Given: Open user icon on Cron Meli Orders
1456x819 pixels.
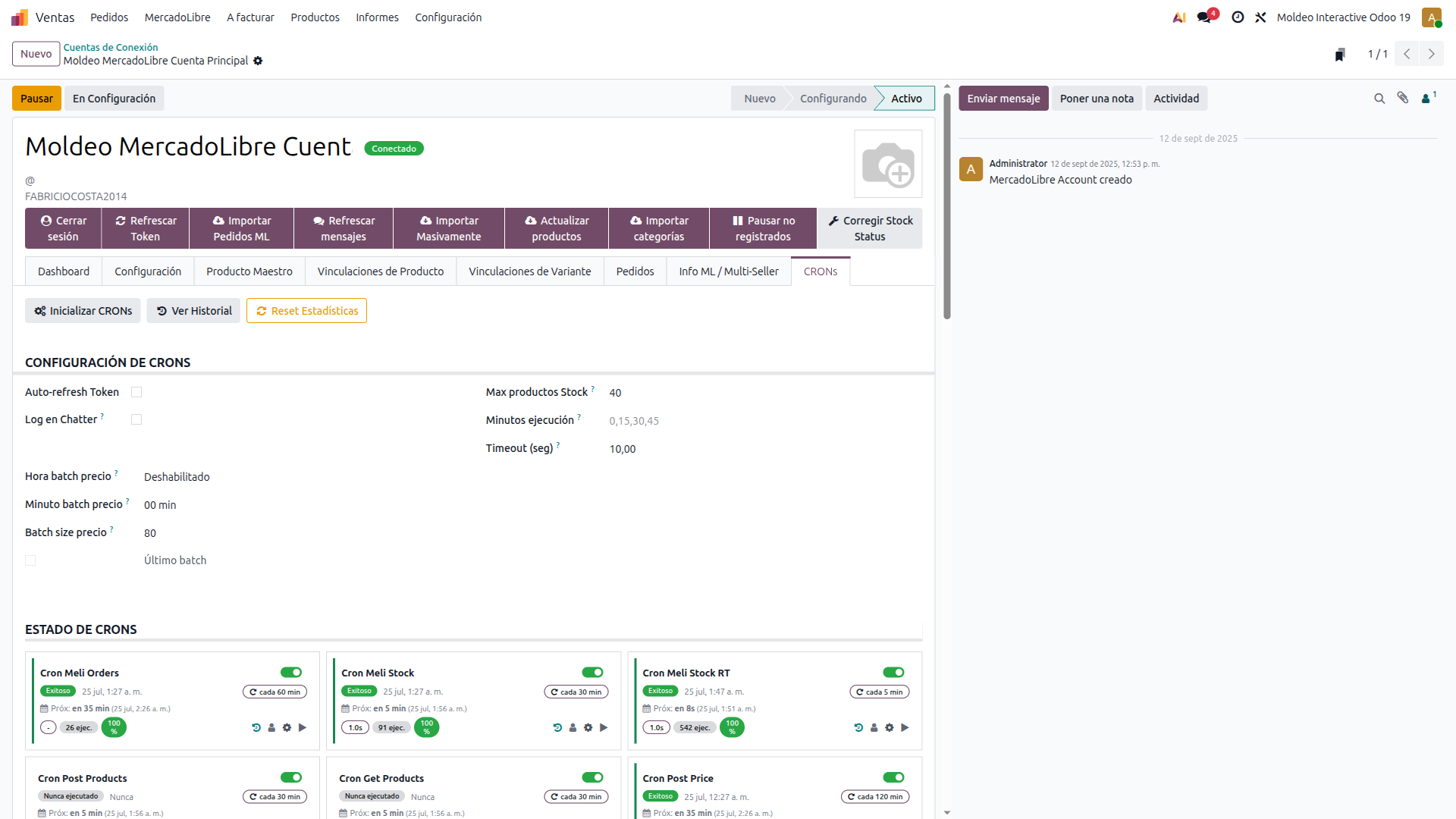Looking at the screenshot, I should tap(271, 727).
